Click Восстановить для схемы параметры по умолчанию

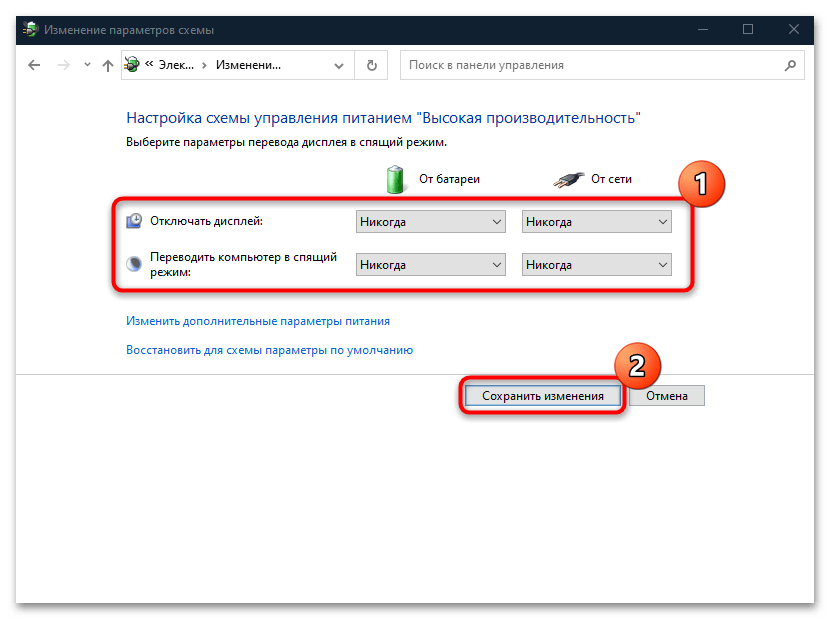pyautogui.click(x=269, y=351)
